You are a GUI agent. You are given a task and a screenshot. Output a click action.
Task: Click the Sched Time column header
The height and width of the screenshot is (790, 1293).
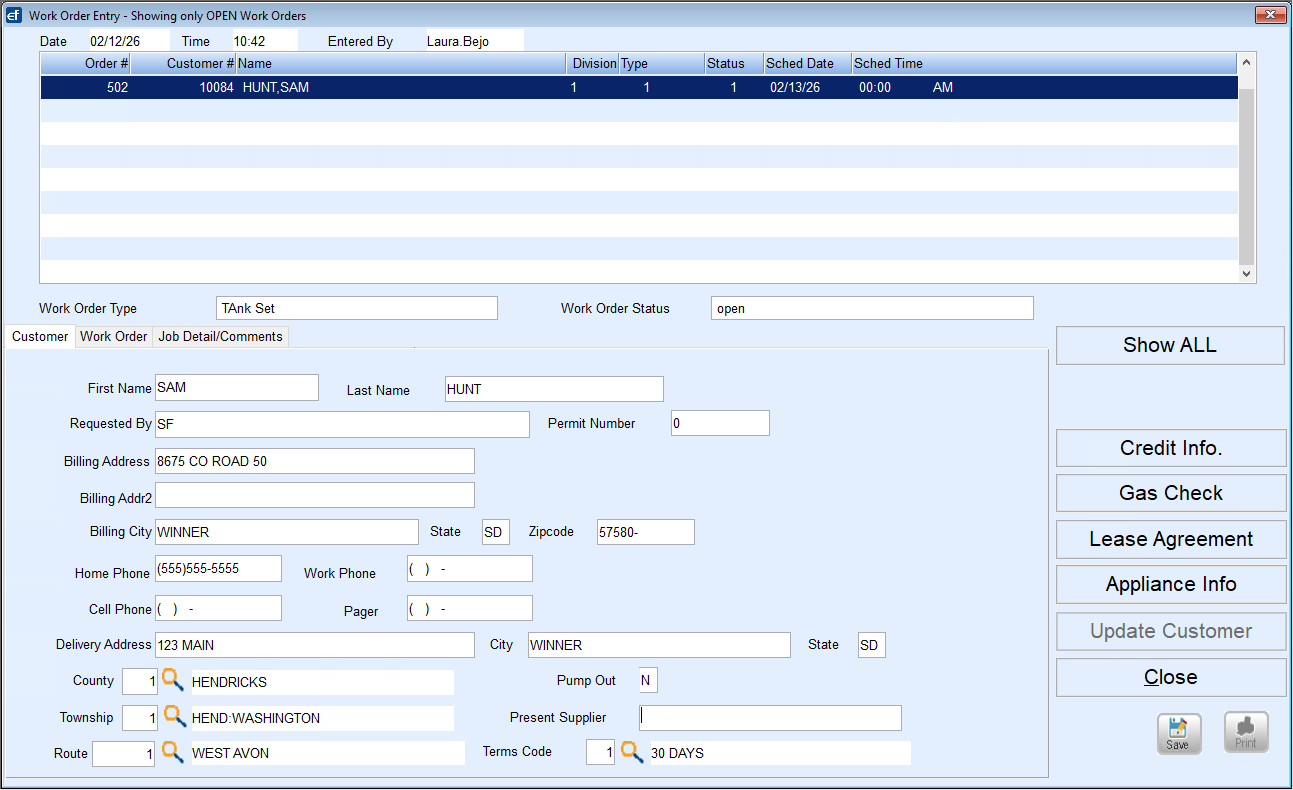tap(1044, 64)
